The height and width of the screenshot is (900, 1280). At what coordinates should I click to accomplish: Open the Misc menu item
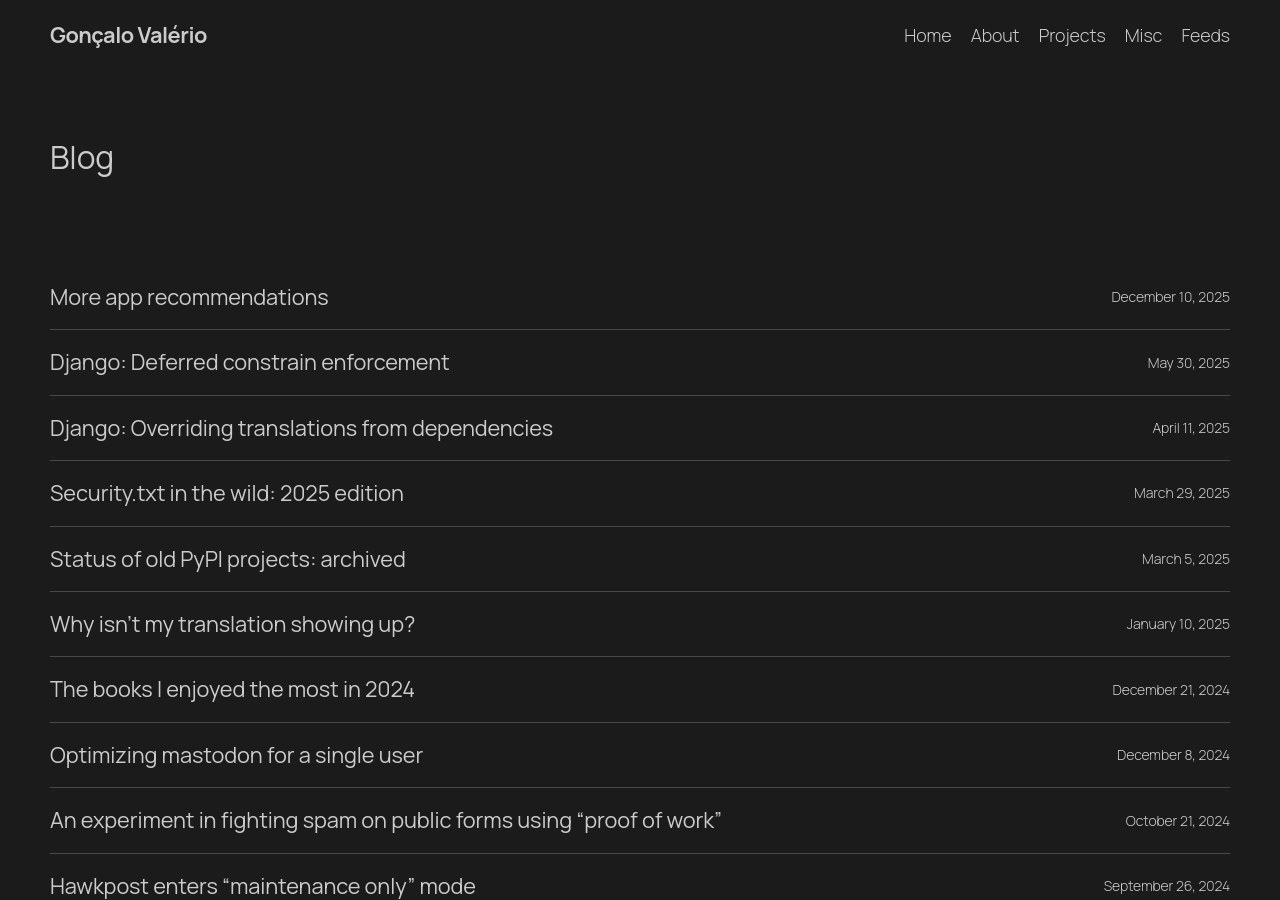[1142, 36]
